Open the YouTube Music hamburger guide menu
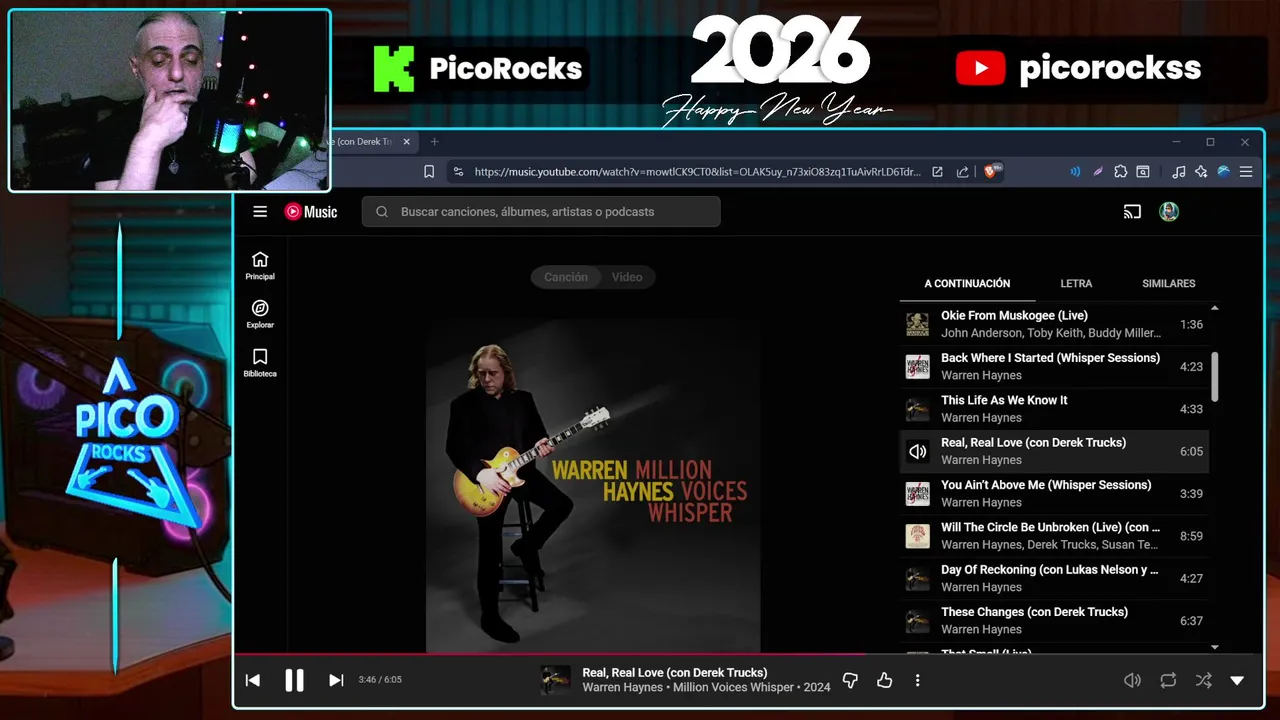Screen dimensions: 1280x720 click(260, 211)
